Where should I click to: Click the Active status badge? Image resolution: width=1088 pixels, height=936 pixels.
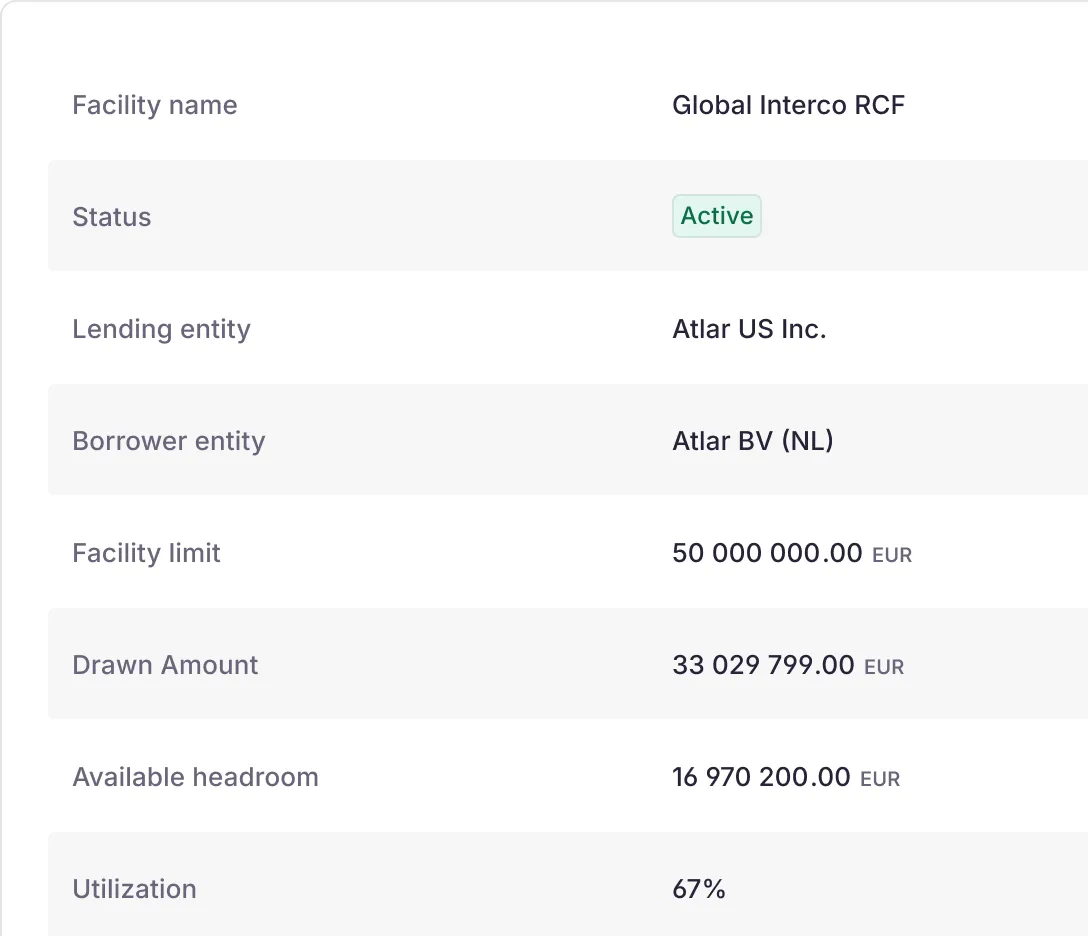(716, 216)
